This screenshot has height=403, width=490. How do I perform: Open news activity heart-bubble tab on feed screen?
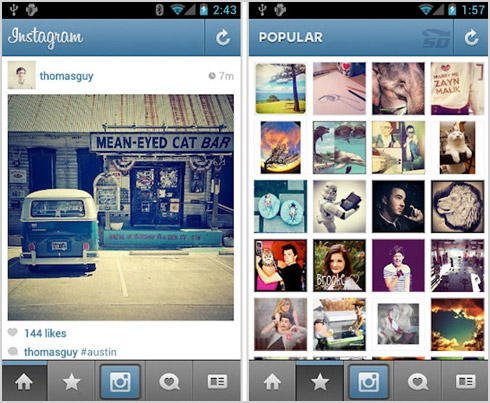pos(169,382)
